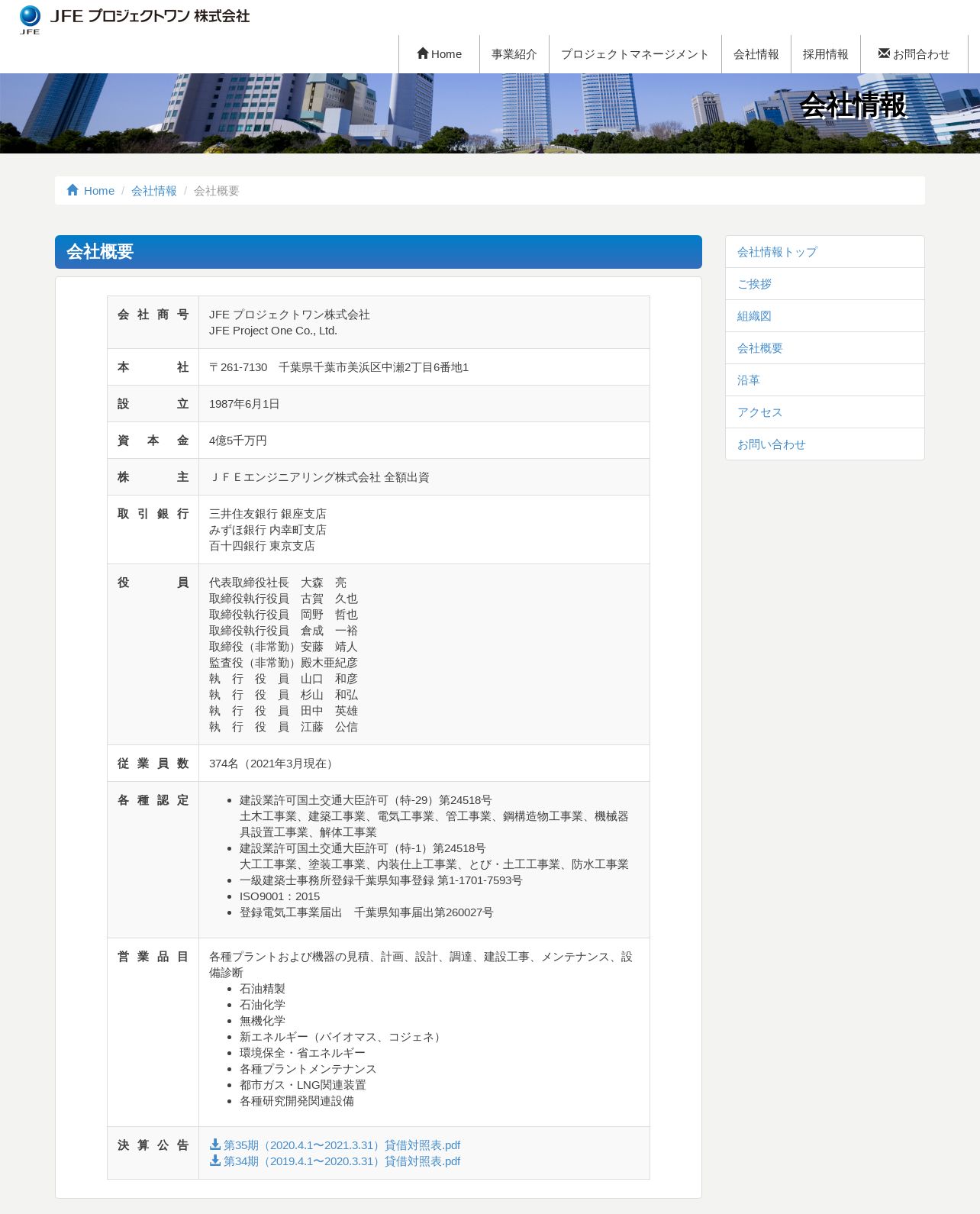Click the JFE globe logo
Viewport: 980px width, 1214px height.
click(30, 20)
